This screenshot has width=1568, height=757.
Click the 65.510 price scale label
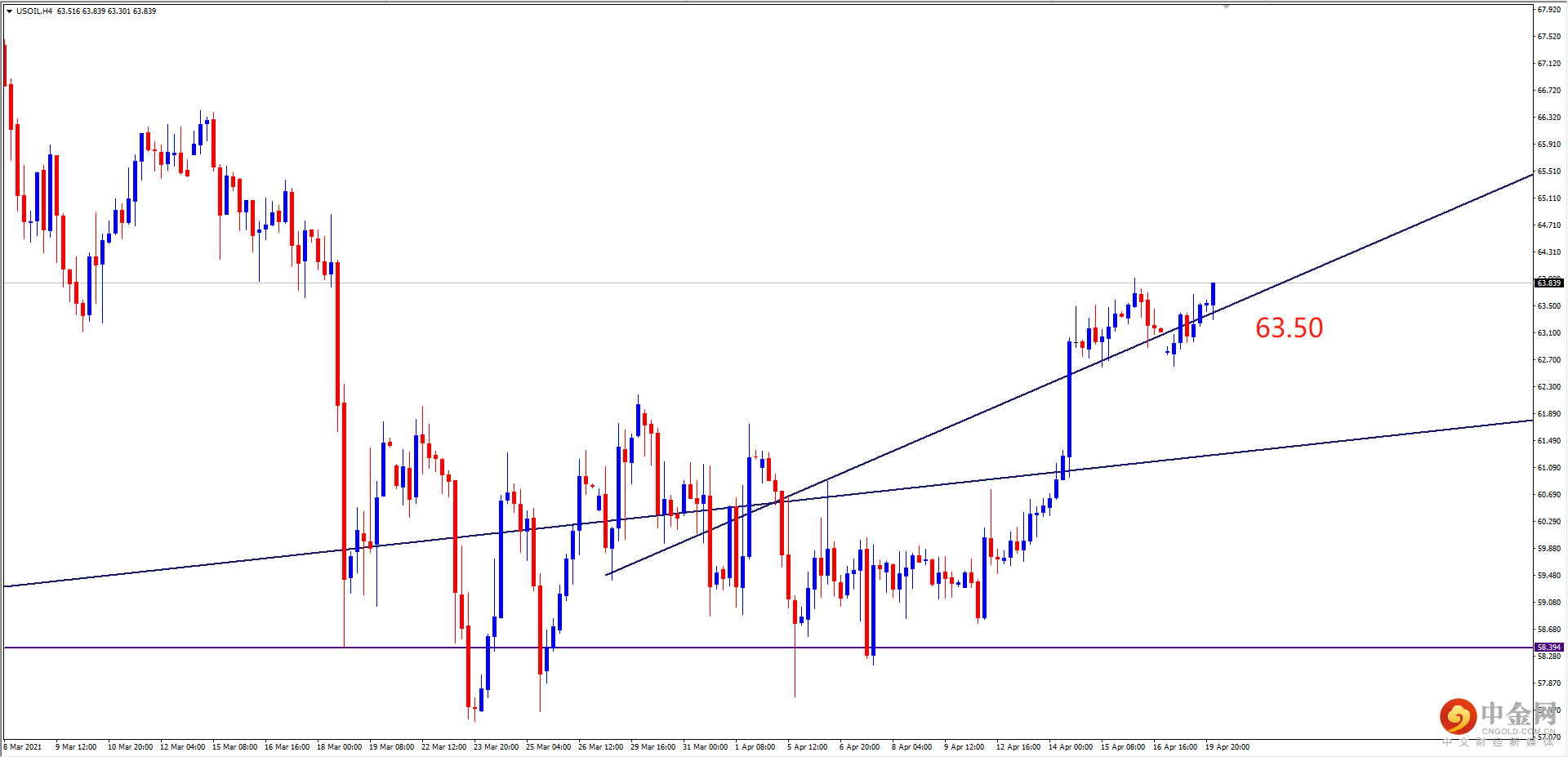point(1548,171)
